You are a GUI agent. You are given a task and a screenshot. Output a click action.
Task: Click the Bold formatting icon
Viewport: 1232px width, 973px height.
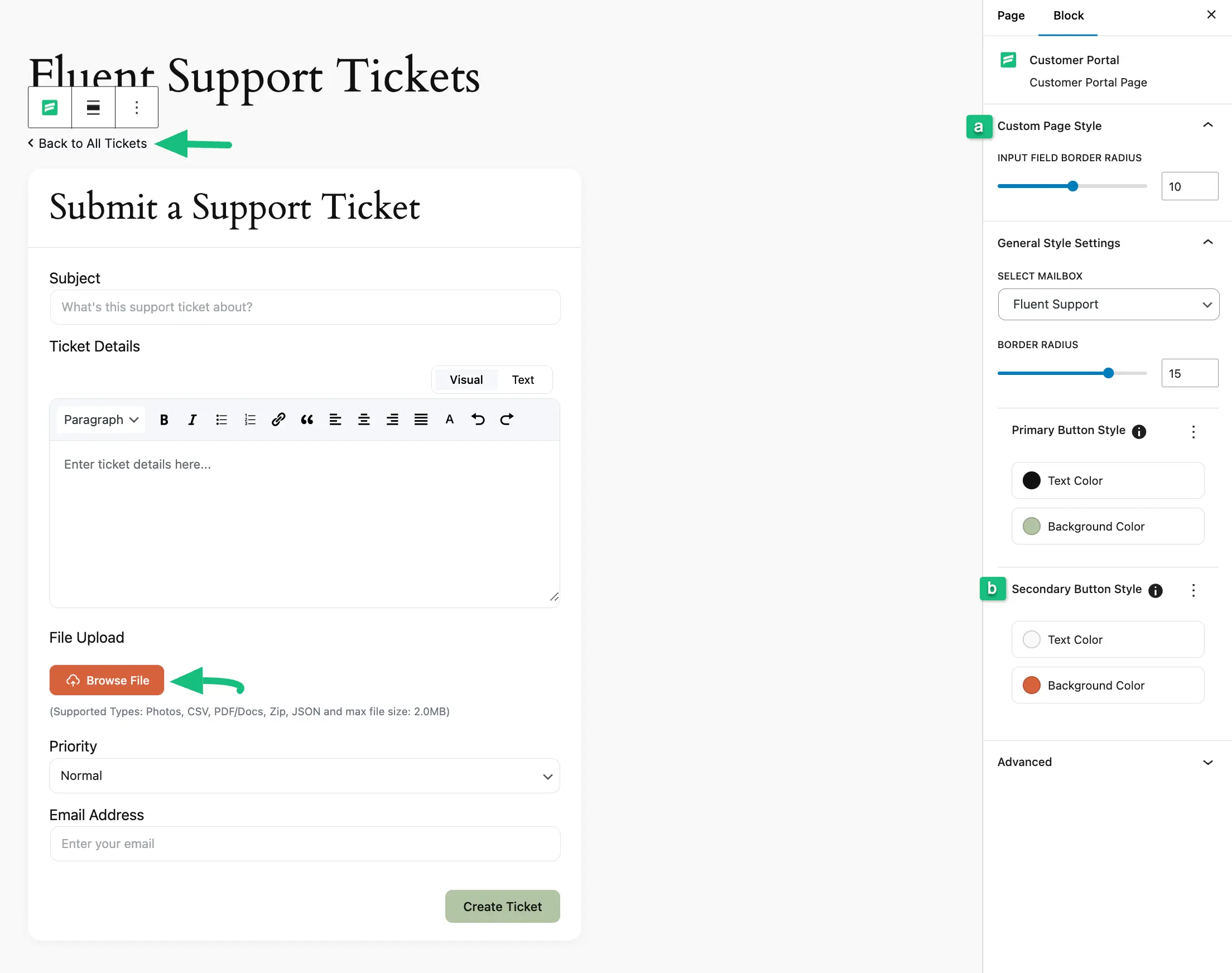pyautogui.click(x=164, y=420)
